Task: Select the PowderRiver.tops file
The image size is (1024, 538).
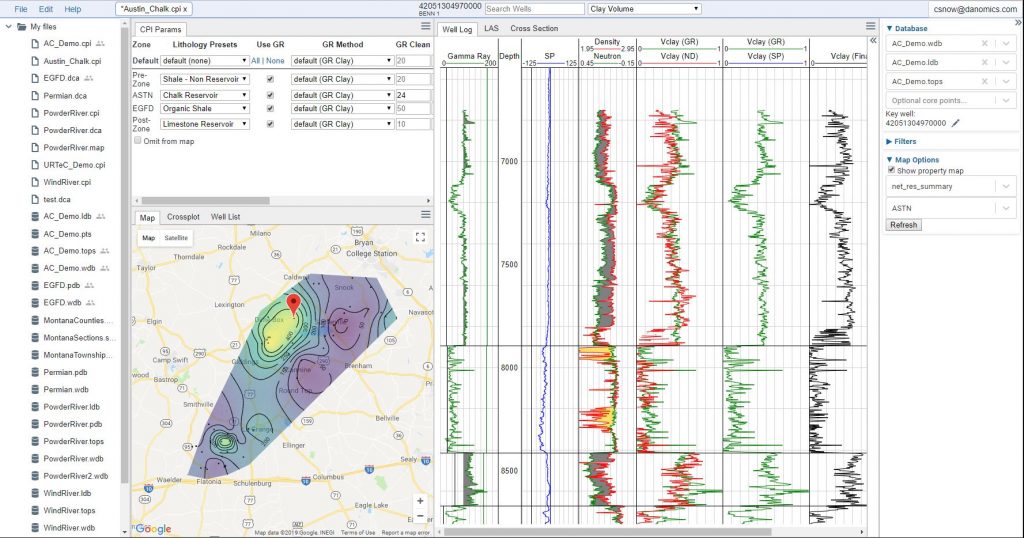Action: pos(73,441)
